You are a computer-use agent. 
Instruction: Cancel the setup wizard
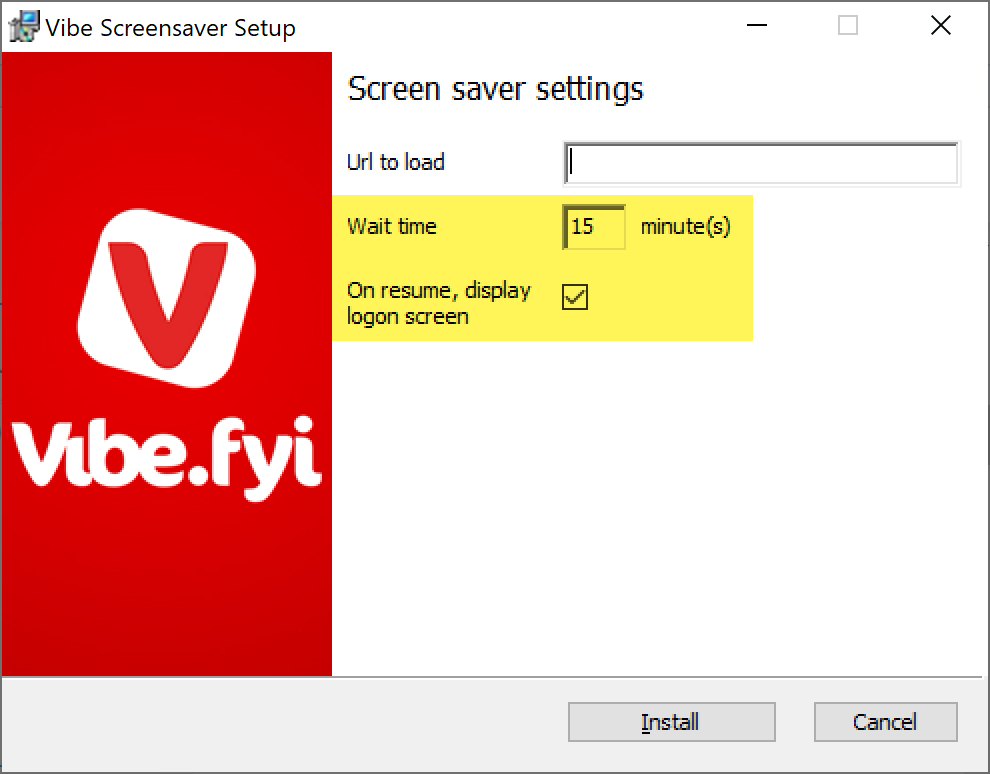pyautogui.click(x=885, y=722)
